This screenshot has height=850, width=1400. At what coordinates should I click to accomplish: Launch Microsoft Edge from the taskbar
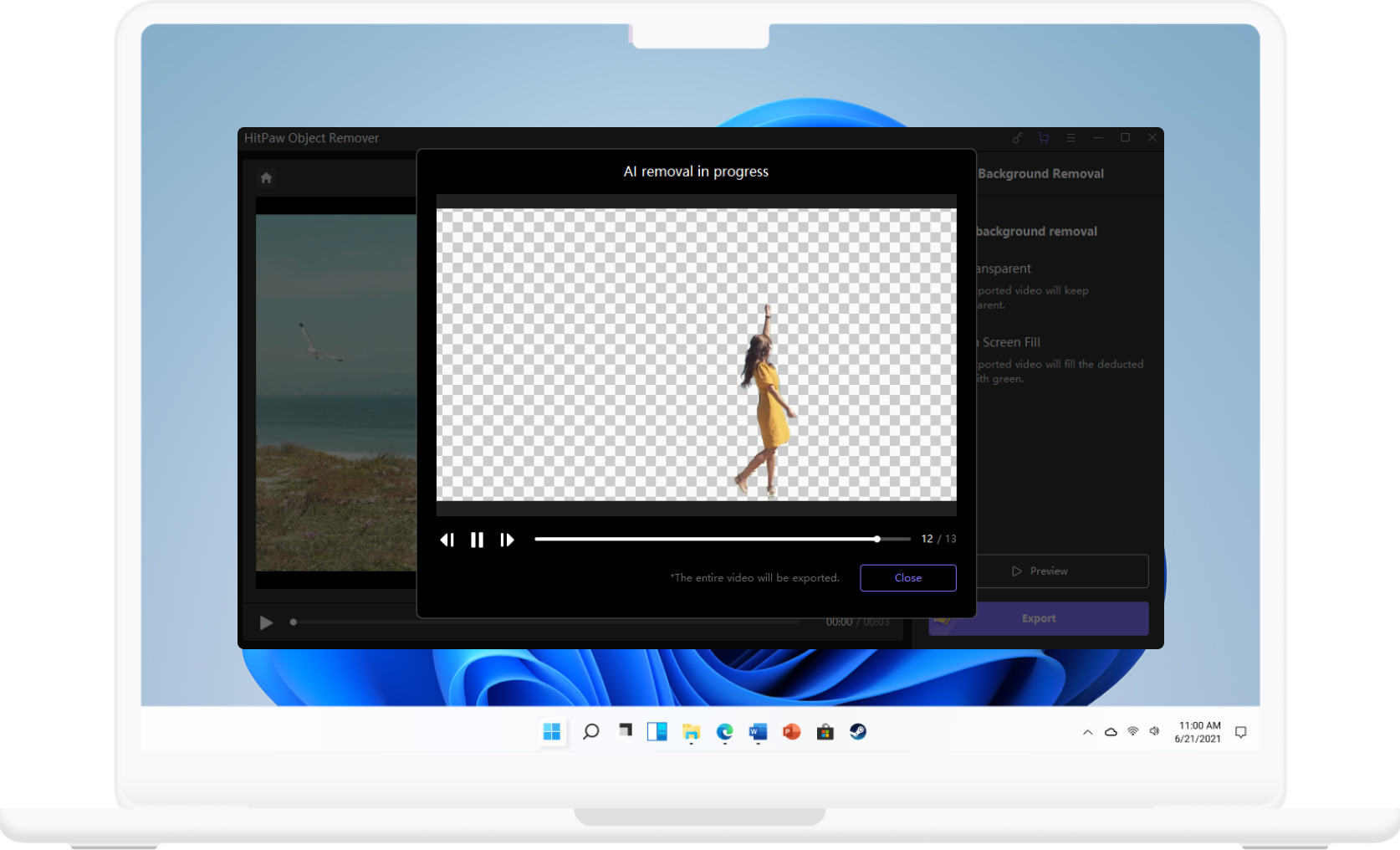point(724,731)
